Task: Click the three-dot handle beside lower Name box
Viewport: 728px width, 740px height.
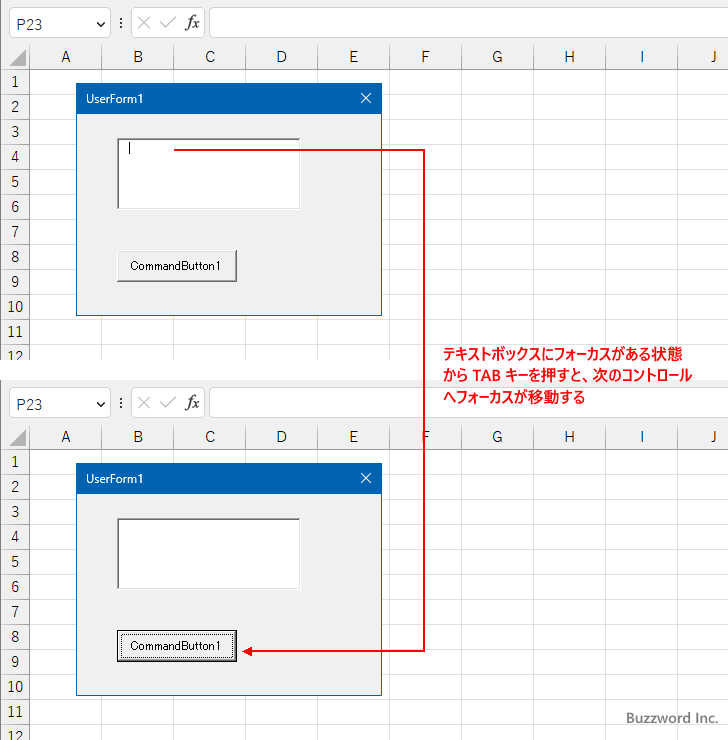Action: tap(121, 403)
